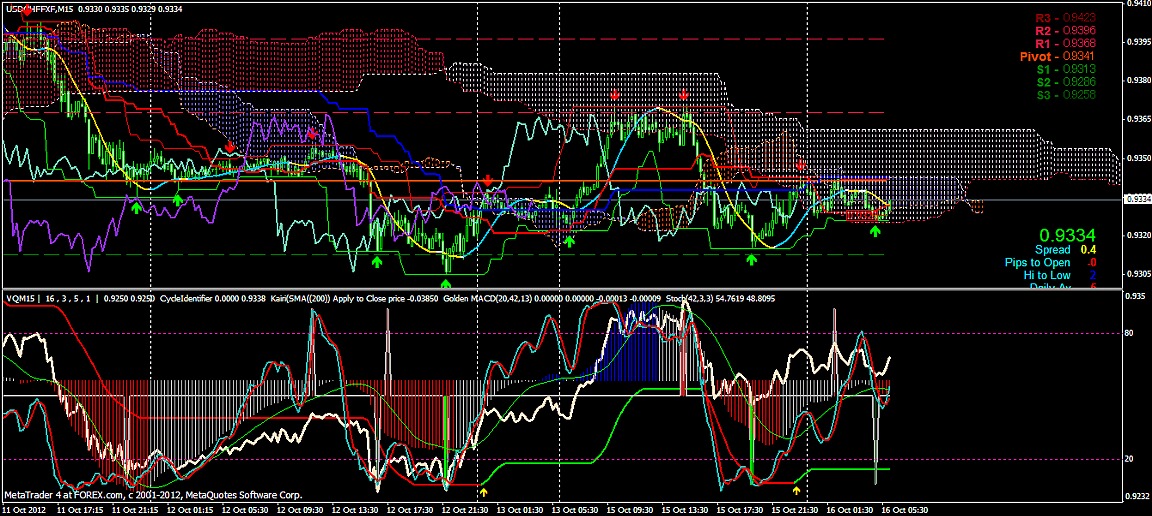The image size is (1152, 516).
Task: Click the green buy arrow below 12 Oct 21:30 price low
Action: pyautogui.click(x=446, y=284)
